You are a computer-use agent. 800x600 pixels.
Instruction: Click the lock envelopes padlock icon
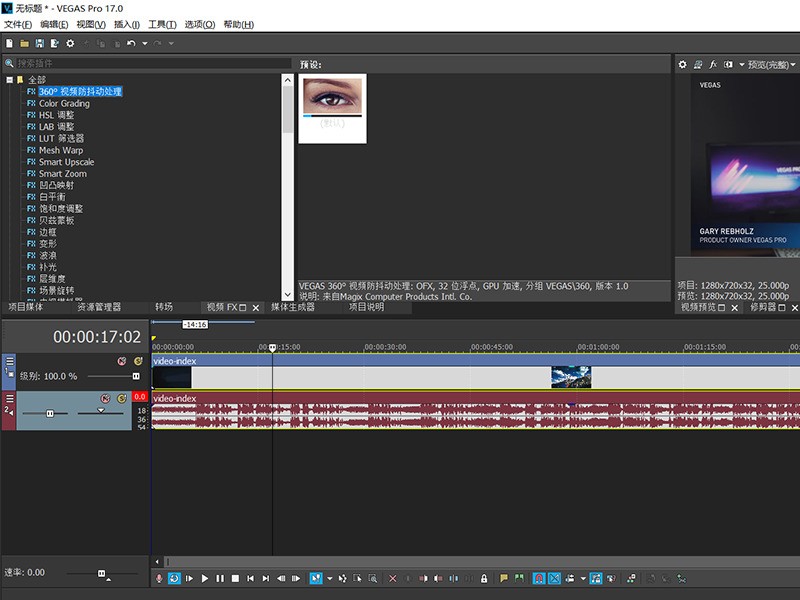484,578
